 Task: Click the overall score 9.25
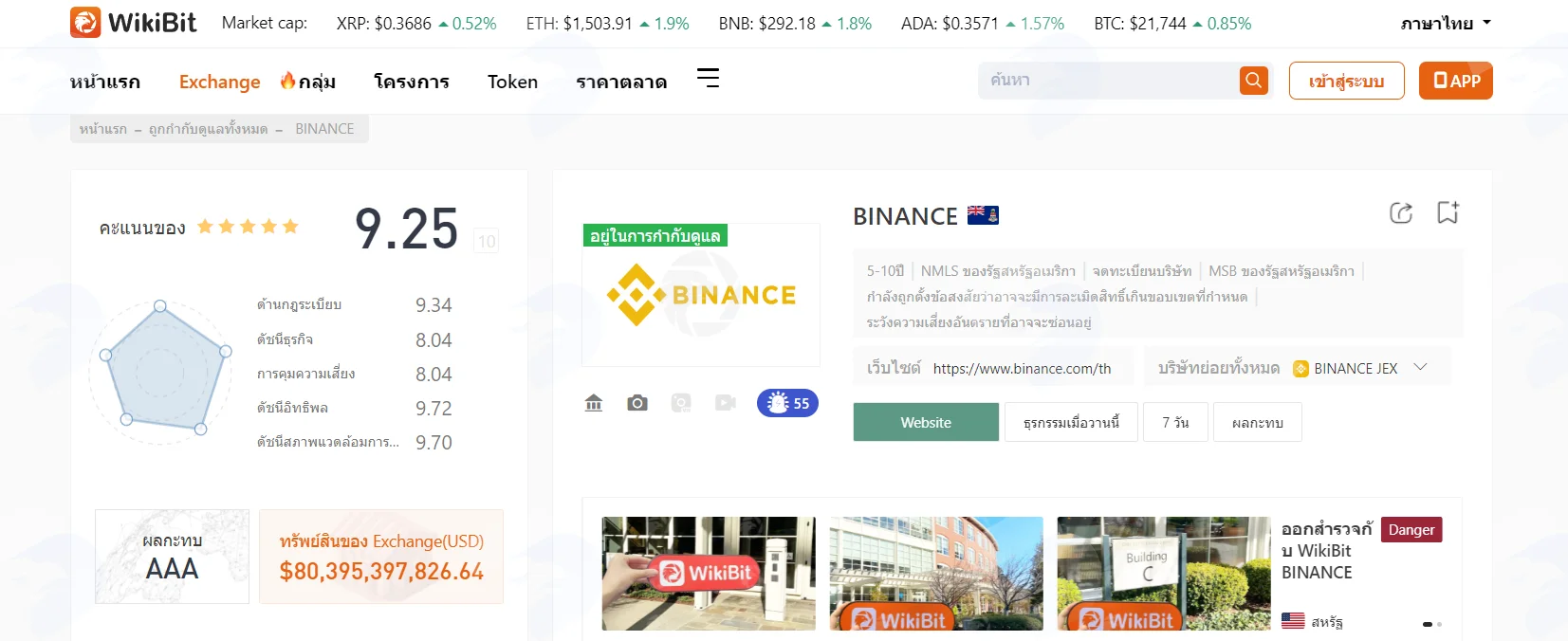(x=406, y=229)
